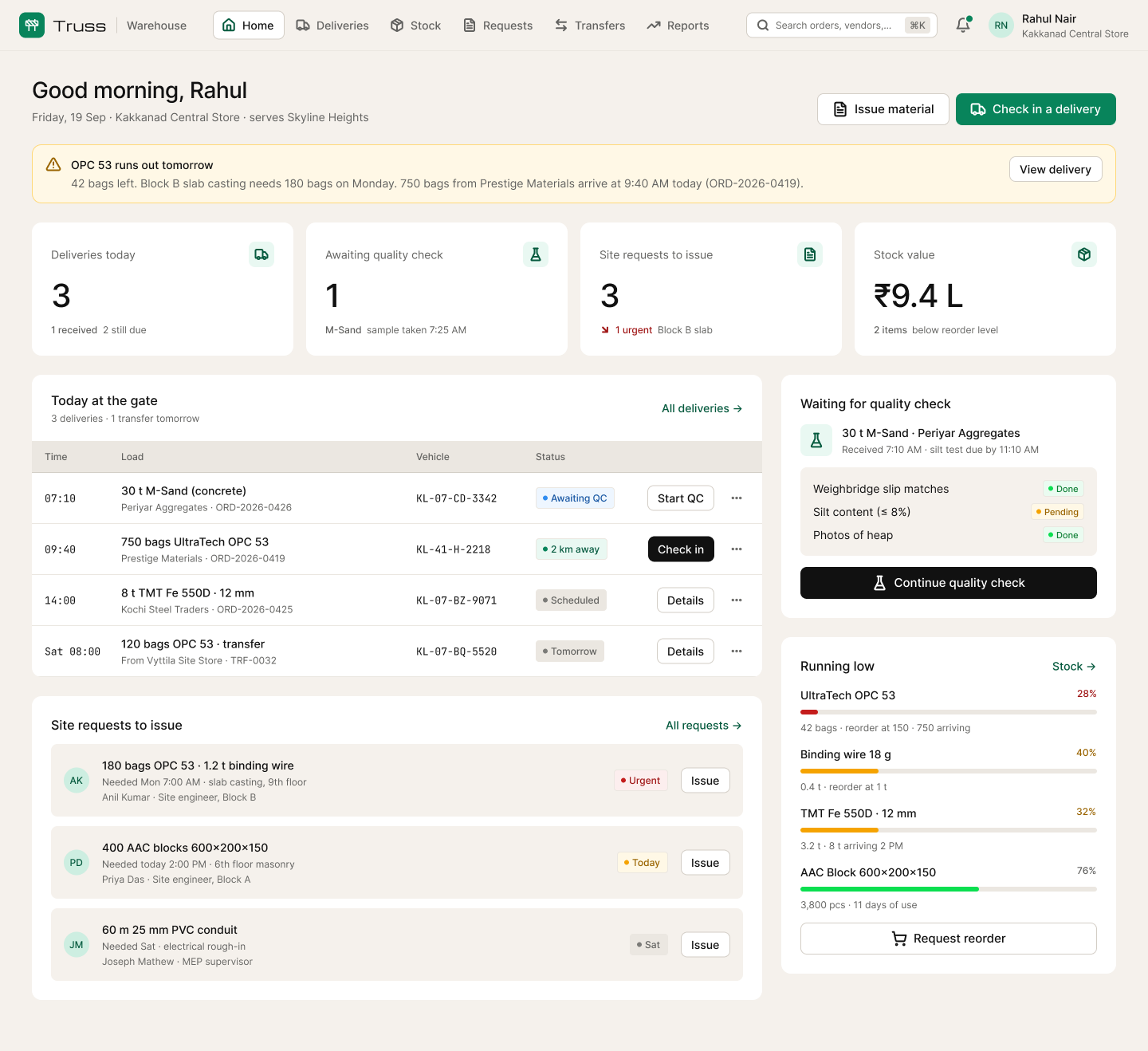The height and width of the screenshot is (1051, 1148).
Task: Open the Stock tab
Action: pyautogui.click(x=415, y=26)
